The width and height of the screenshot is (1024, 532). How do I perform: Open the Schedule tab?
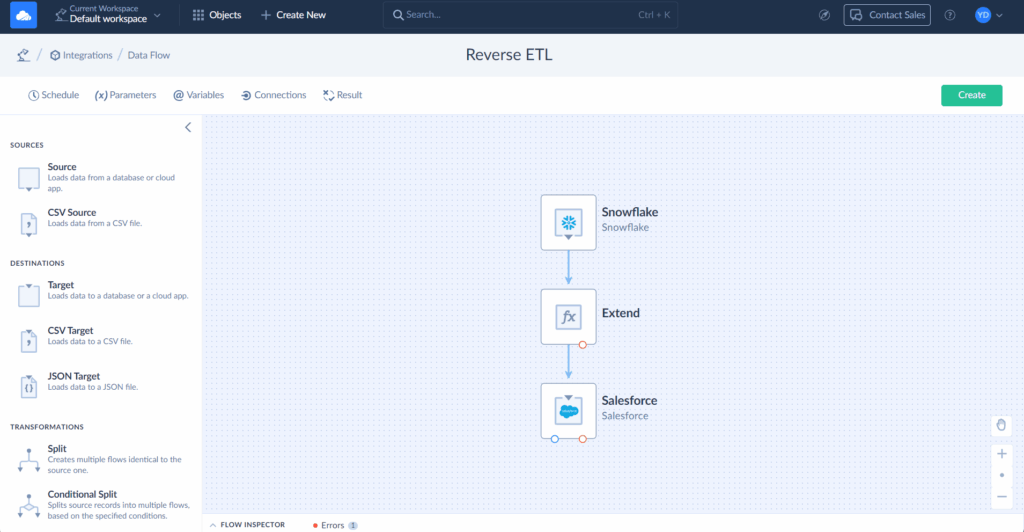click(54, 95)
